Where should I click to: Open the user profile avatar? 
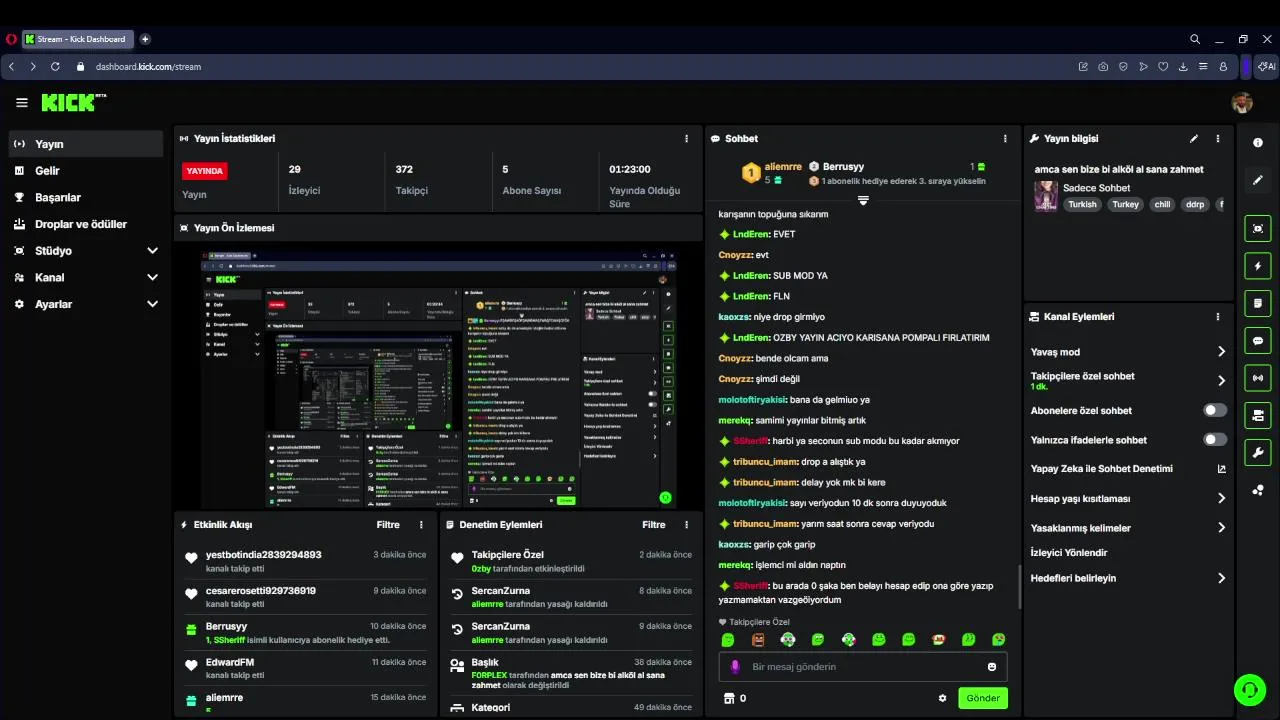coord(1242,103)
